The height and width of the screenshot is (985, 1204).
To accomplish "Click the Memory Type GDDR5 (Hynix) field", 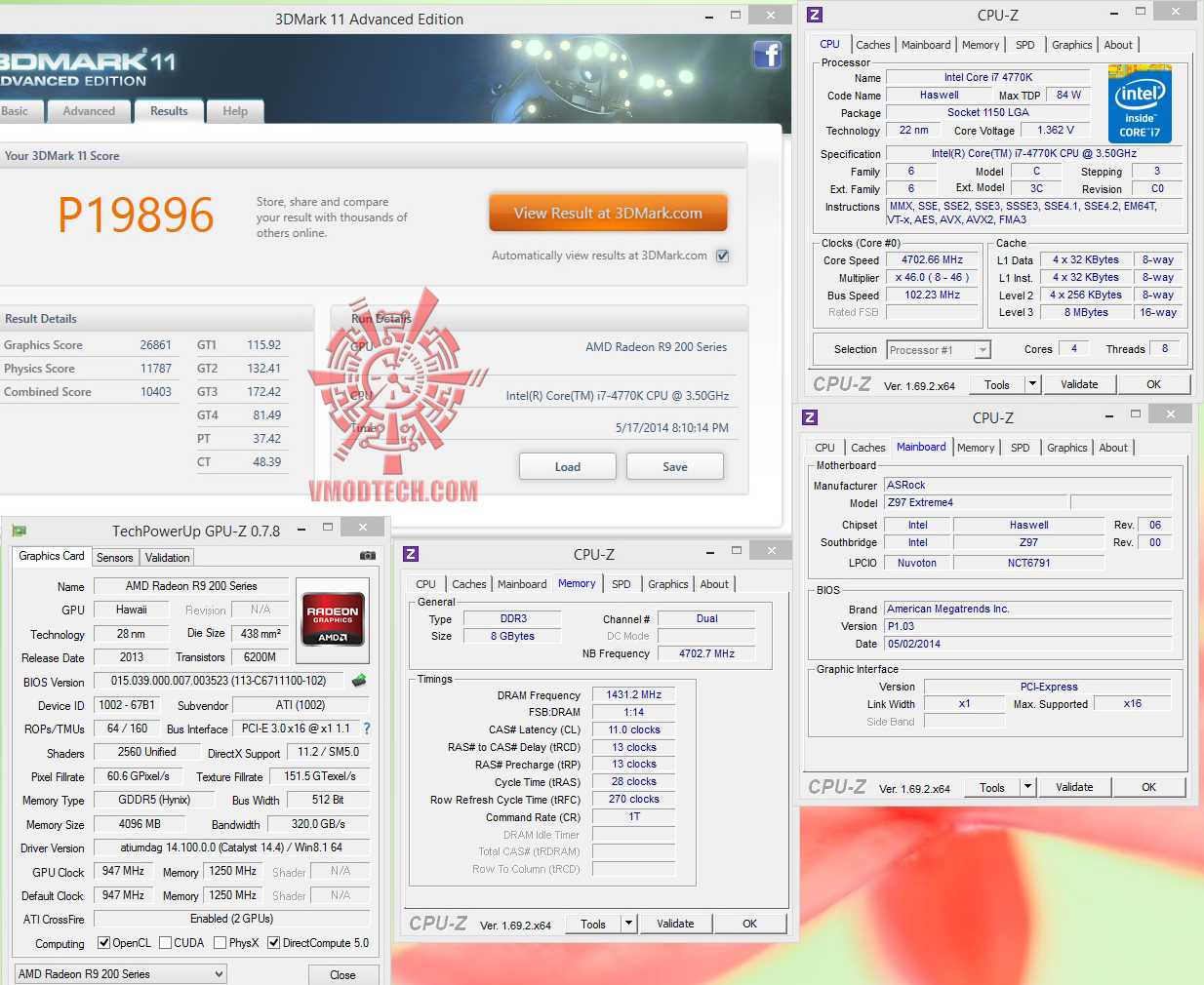I will point(154,800).
